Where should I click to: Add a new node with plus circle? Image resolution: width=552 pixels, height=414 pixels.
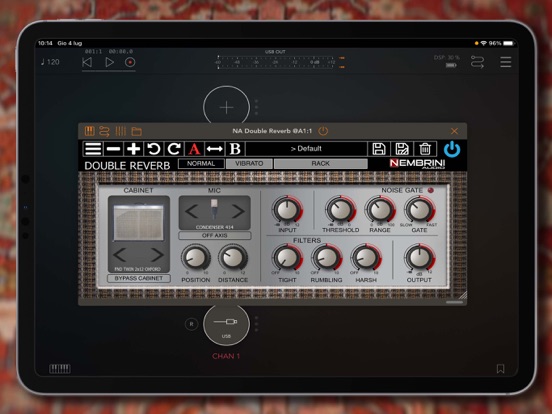226,107
